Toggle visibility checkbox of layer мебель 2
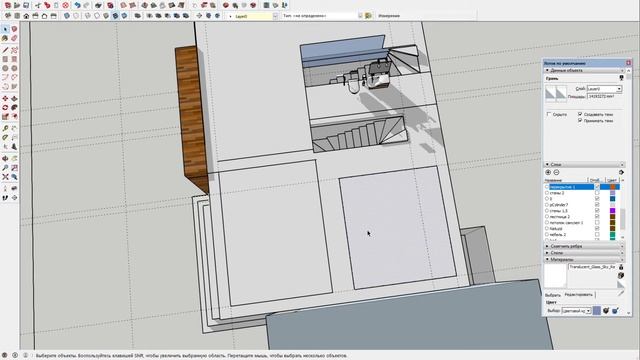640x360 pixels. [x=597, y=235]
